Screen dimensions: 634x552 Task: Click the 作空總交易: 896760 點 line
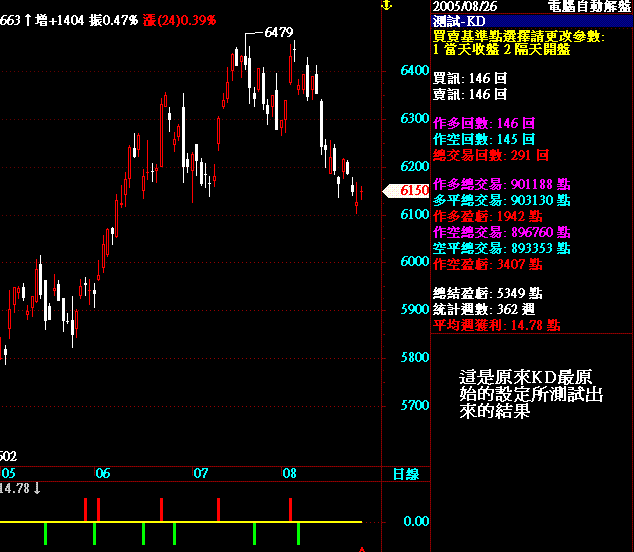pos(501,232)
